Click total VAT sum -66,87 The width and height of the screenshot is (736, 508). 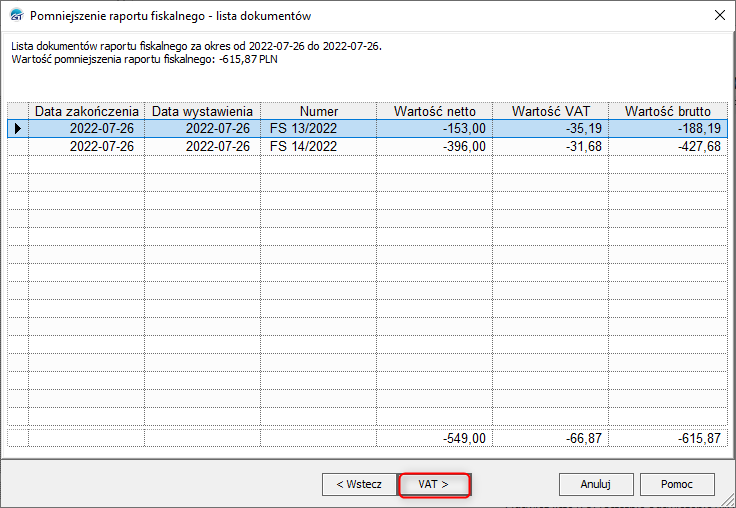coord(583,438)
